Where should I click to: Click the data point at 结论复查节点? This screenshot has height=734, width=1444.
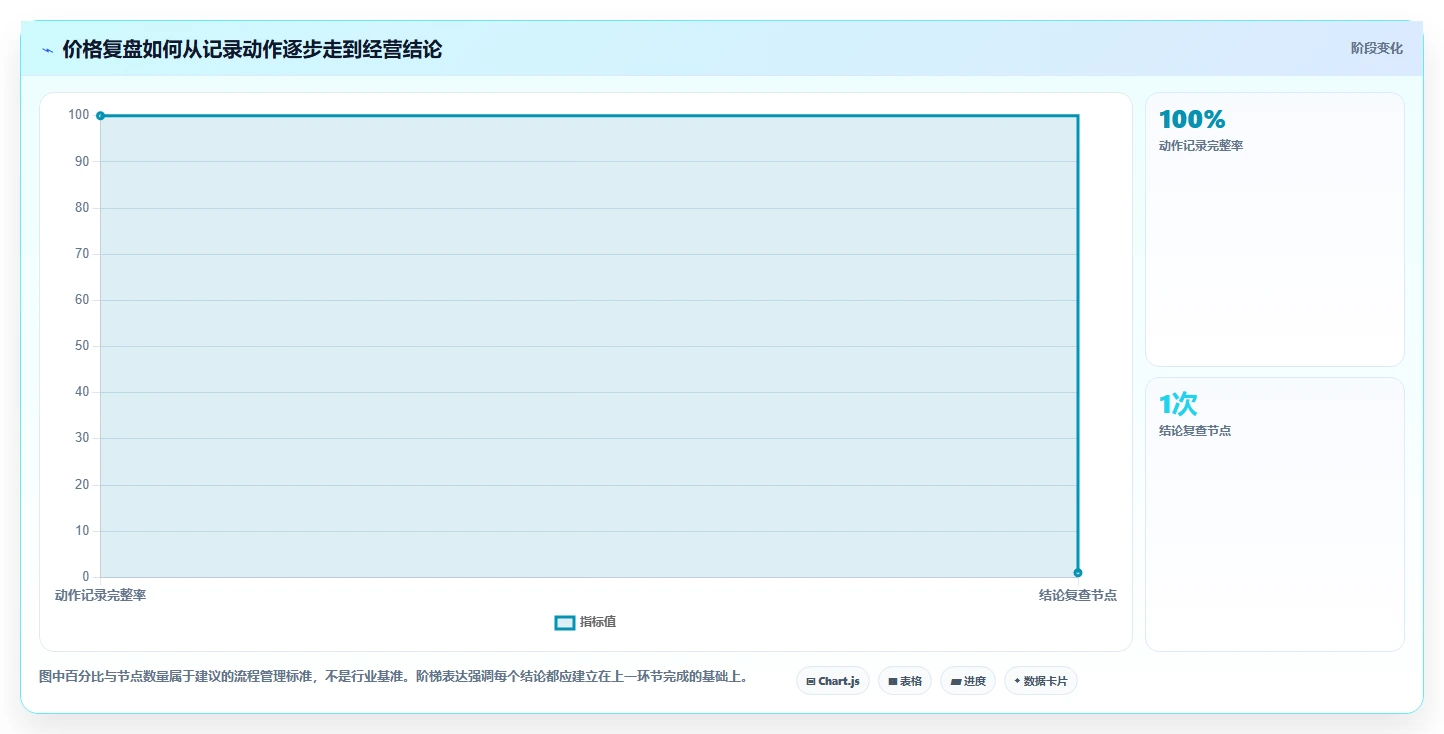point(1077,572)
